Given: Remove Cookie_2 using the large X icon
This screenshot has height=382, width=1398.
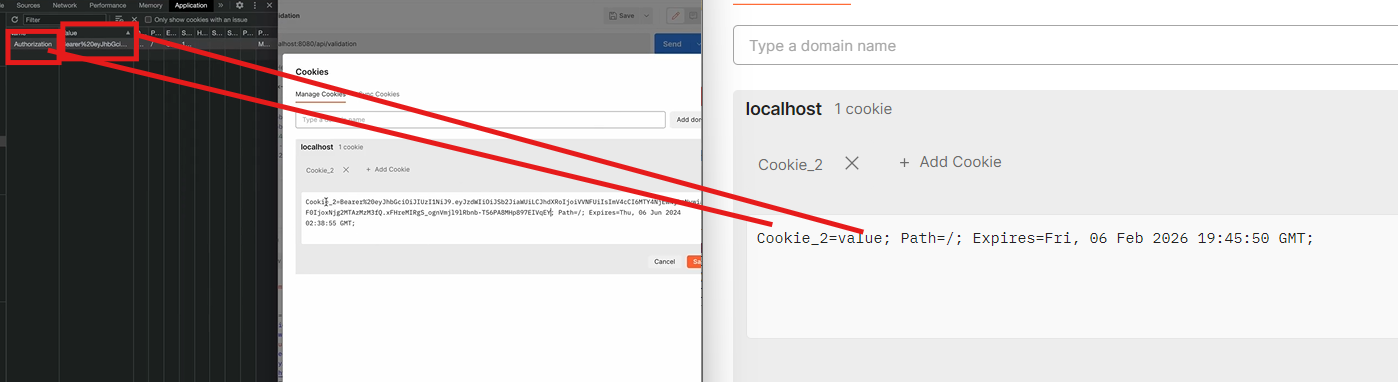Looking at the screenshot, I should [852, 163].
